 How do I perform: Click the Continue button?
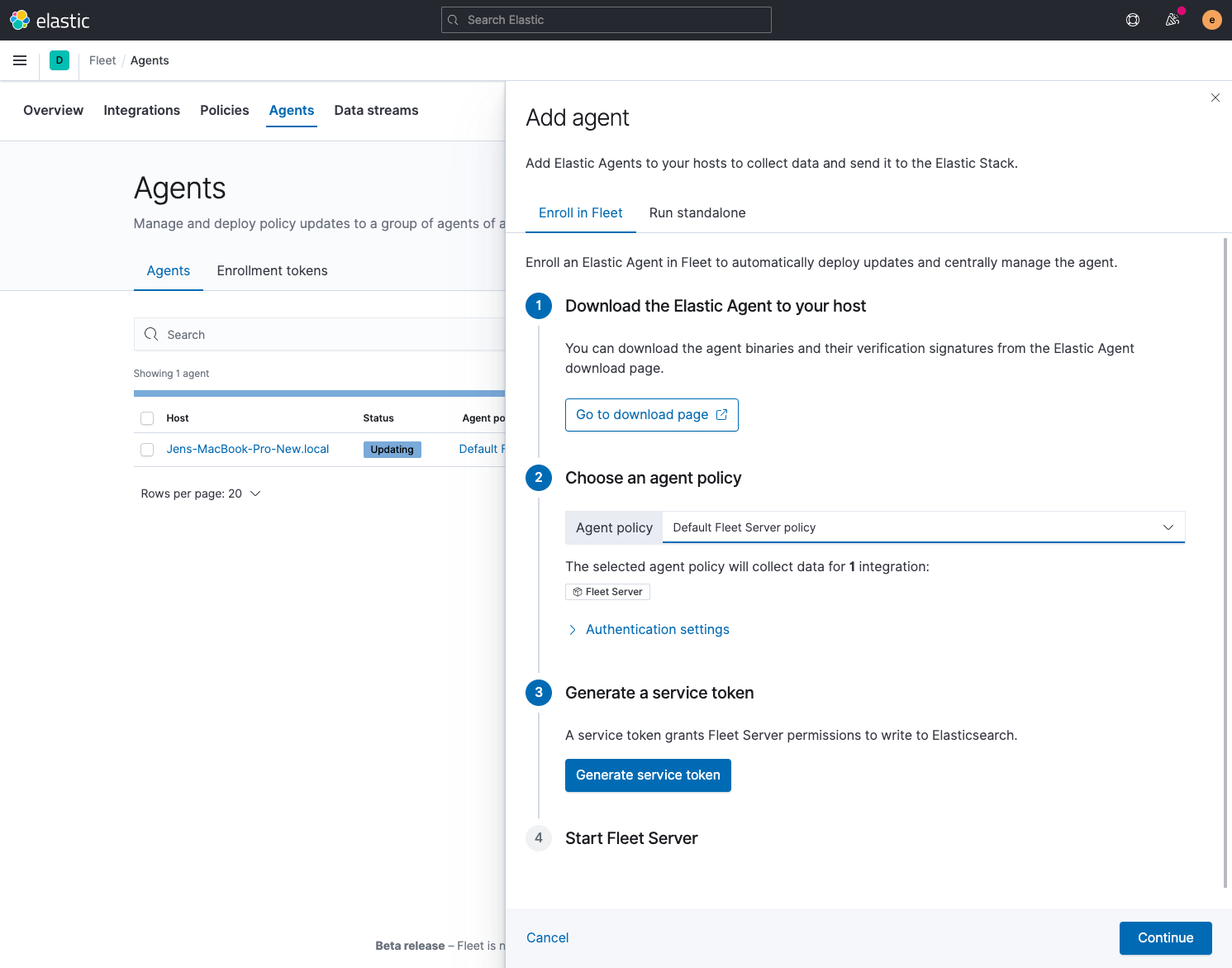point(1166,938)
